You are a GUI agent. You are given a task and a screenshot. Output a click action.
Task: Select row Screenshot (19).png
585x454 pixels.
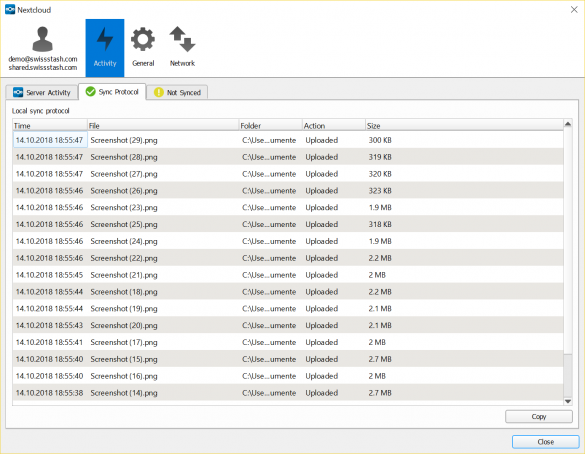click(x=288, y=308)
